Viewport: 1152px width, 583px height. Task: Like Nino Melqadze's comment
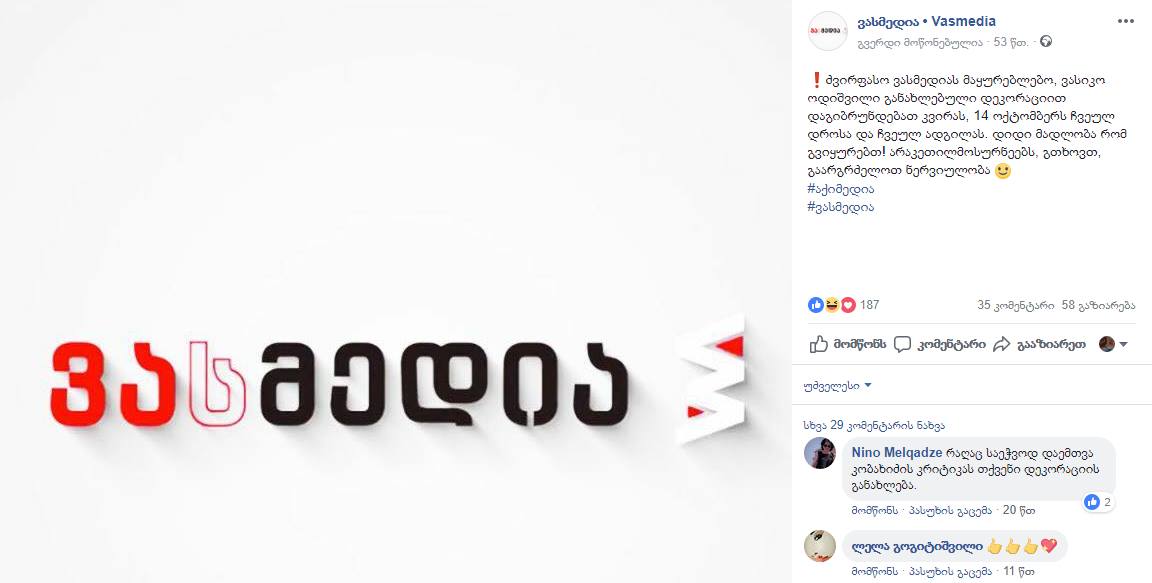coord(874,510)
